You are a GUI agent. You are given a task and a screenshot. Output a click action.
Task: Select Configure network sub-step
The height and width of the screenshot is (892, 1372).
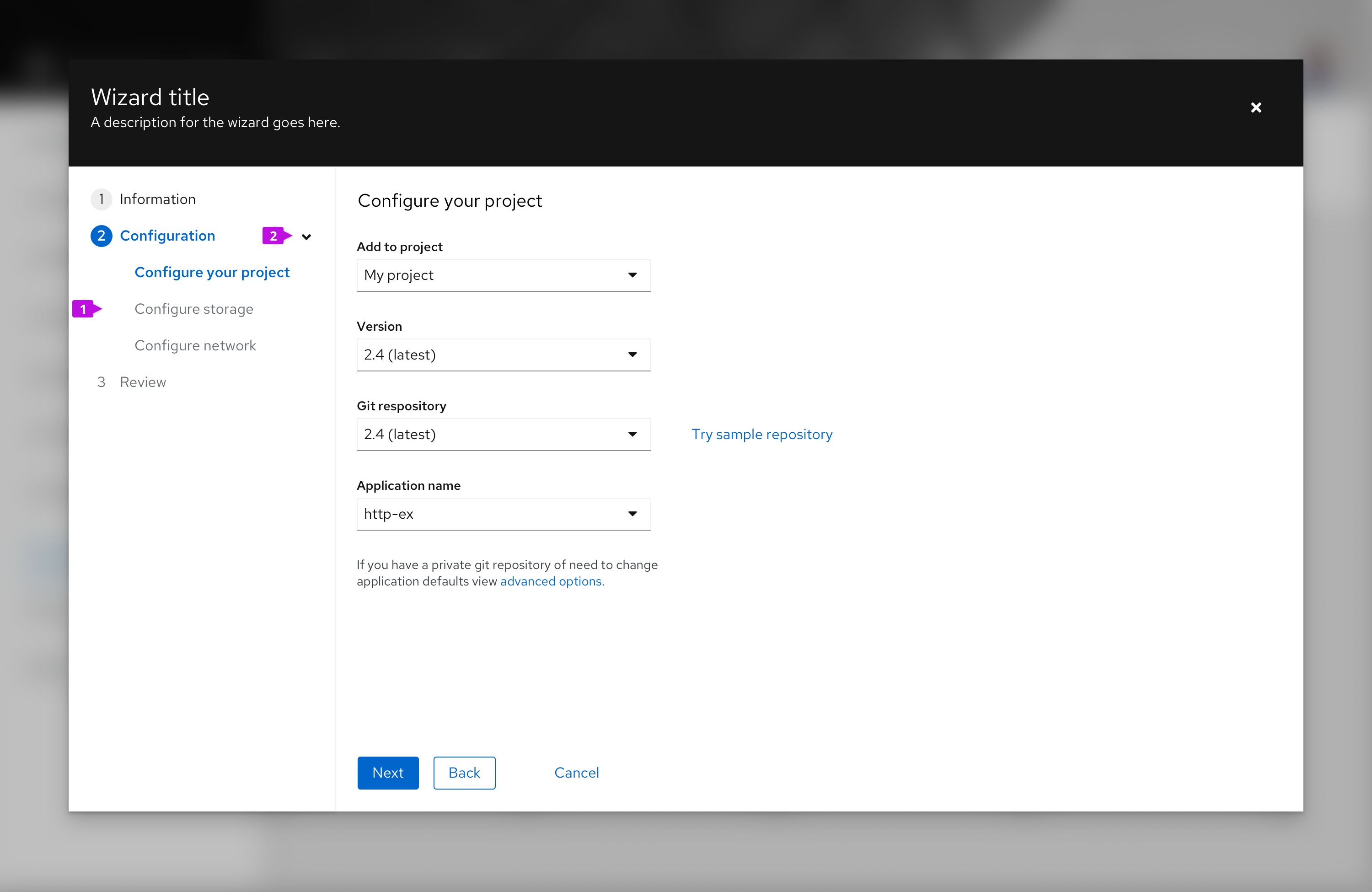(x=196, y=345)
